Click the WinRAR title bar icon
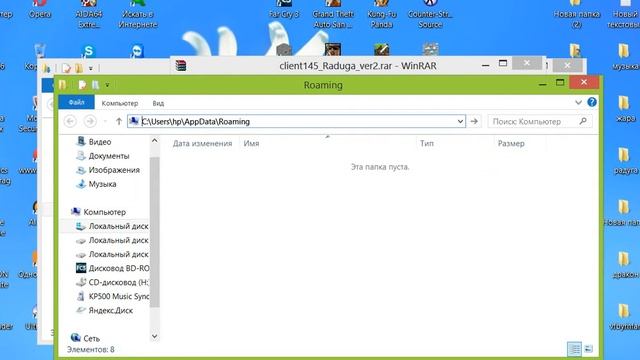Image resolution: width=640 pixels, height=360 pixels. tap(181, 65)
